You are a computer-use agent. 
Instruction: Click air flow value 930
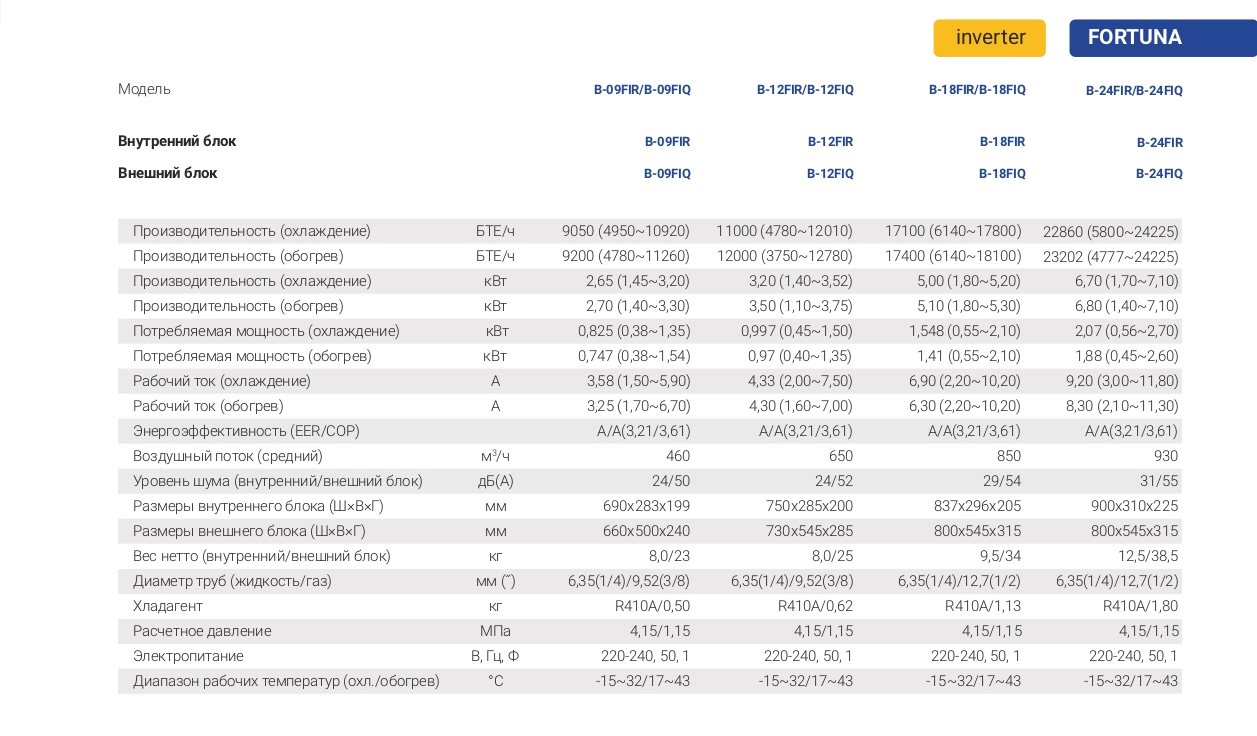(1166, 456)
